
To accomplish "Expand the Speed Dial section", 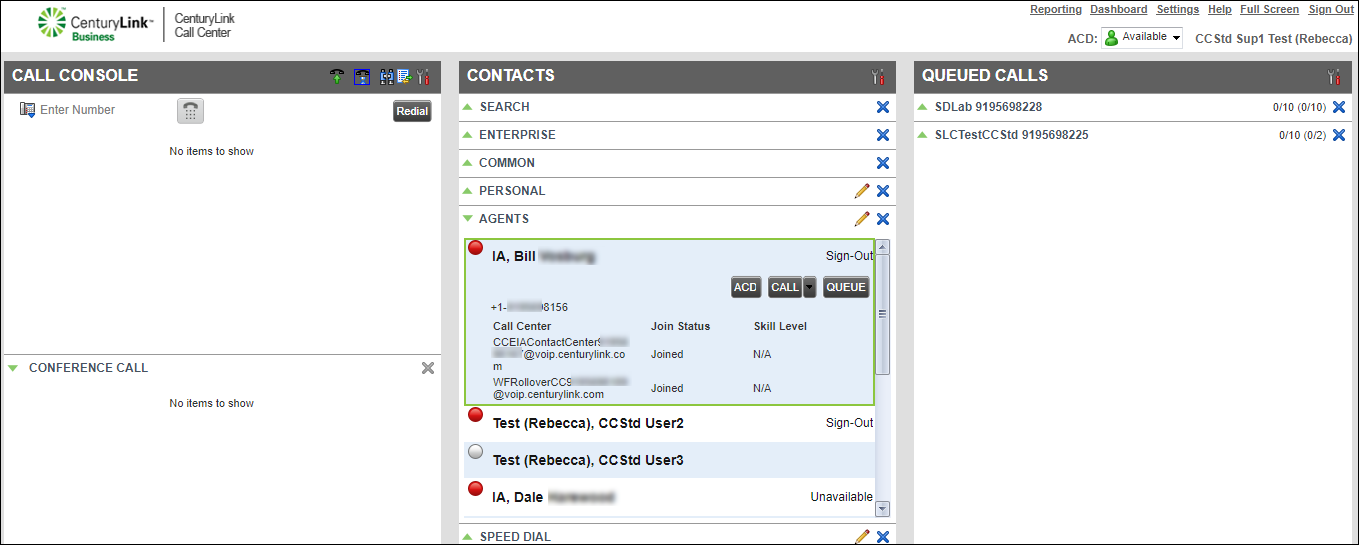I will pyautogui.click(x=466, y=536).
